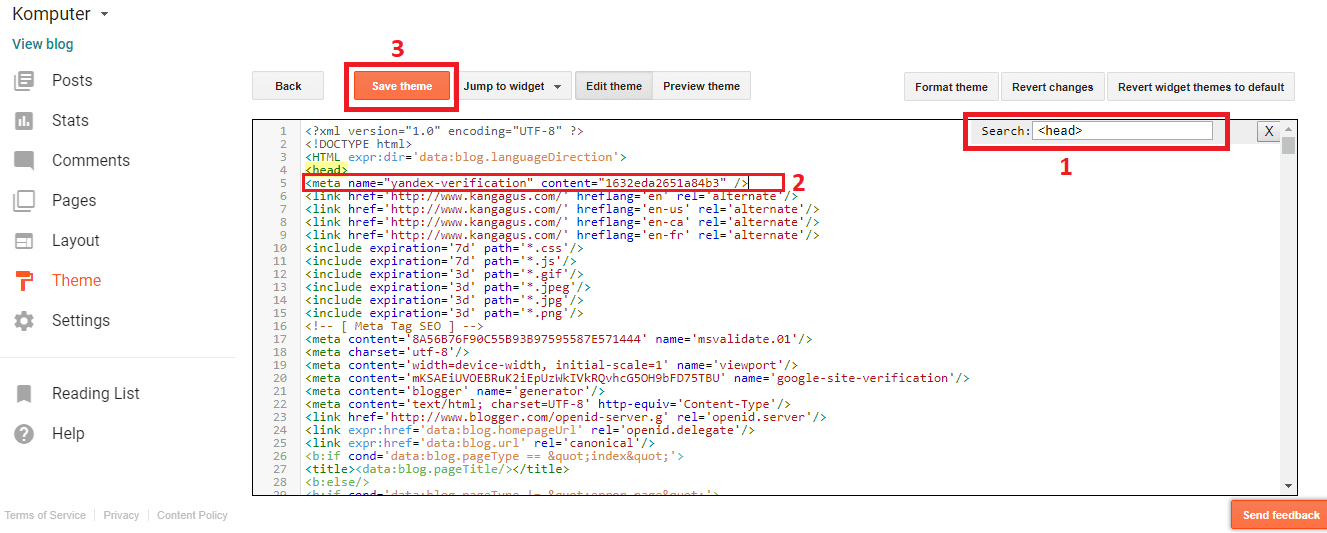1327x533 pixels.
Task: Go to the Stats section
Action: pyautogui.click(x=70, y=120)
